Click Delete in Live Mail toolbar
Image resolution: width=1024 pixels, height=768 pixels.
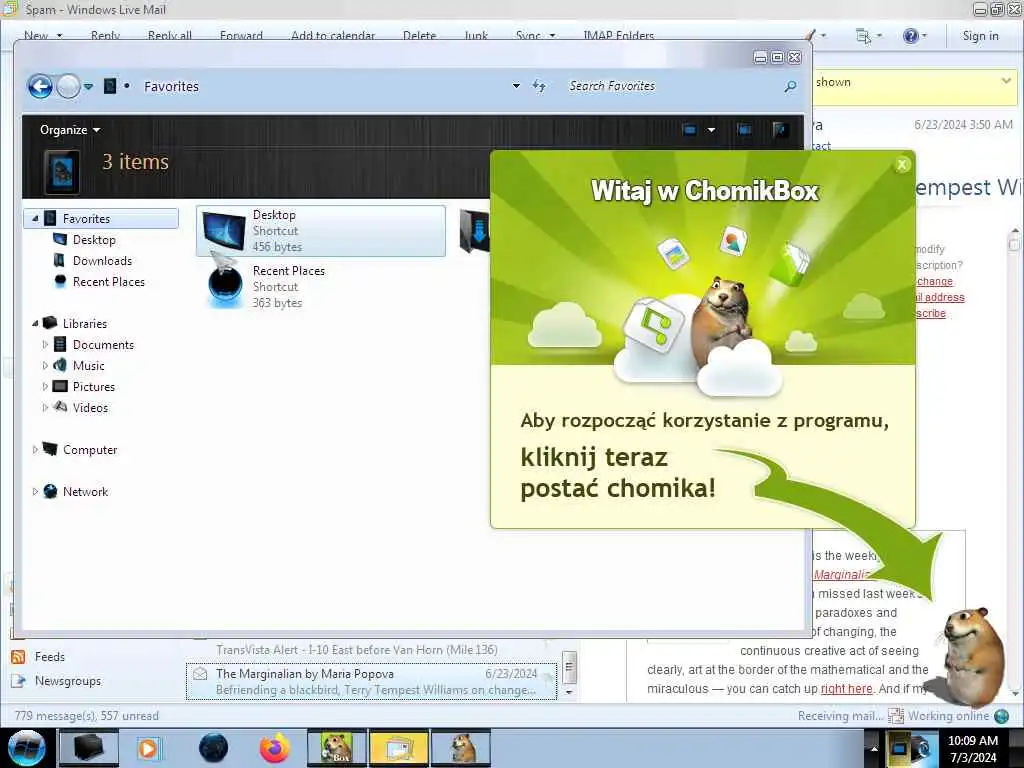[419, 36]
